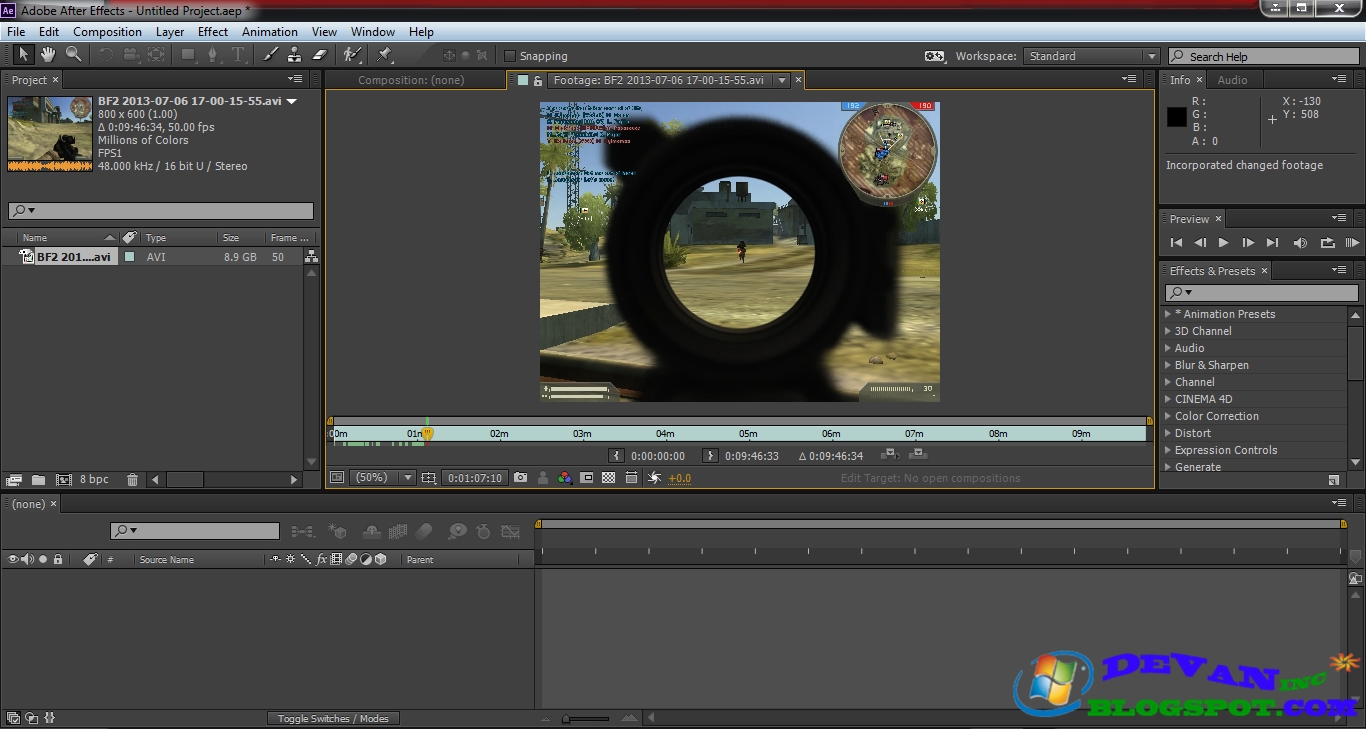Select the Brush tool

click(270, 55)
